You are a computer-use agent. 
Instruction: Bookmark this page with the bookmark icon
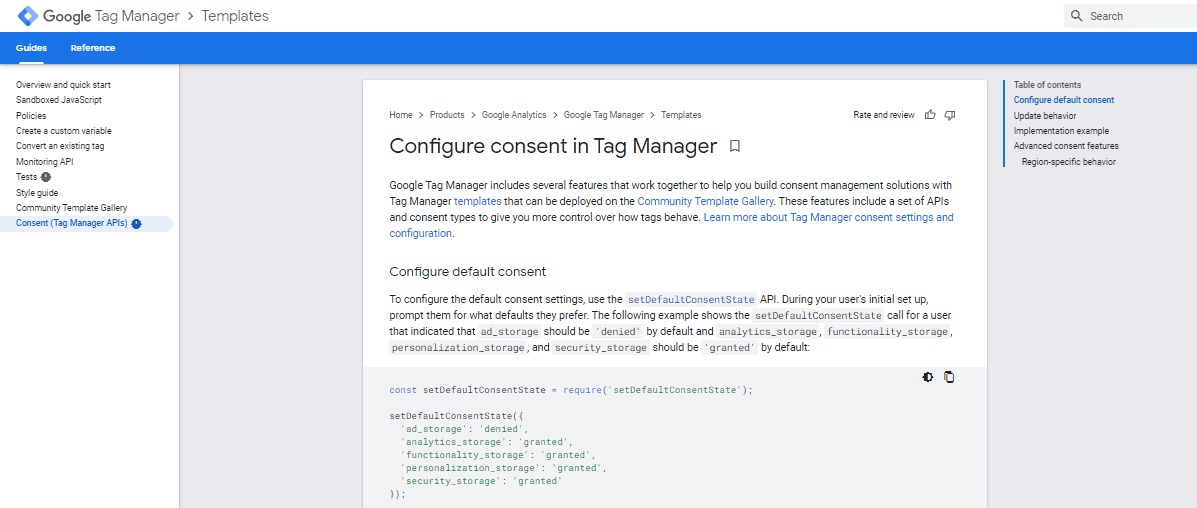734,146
